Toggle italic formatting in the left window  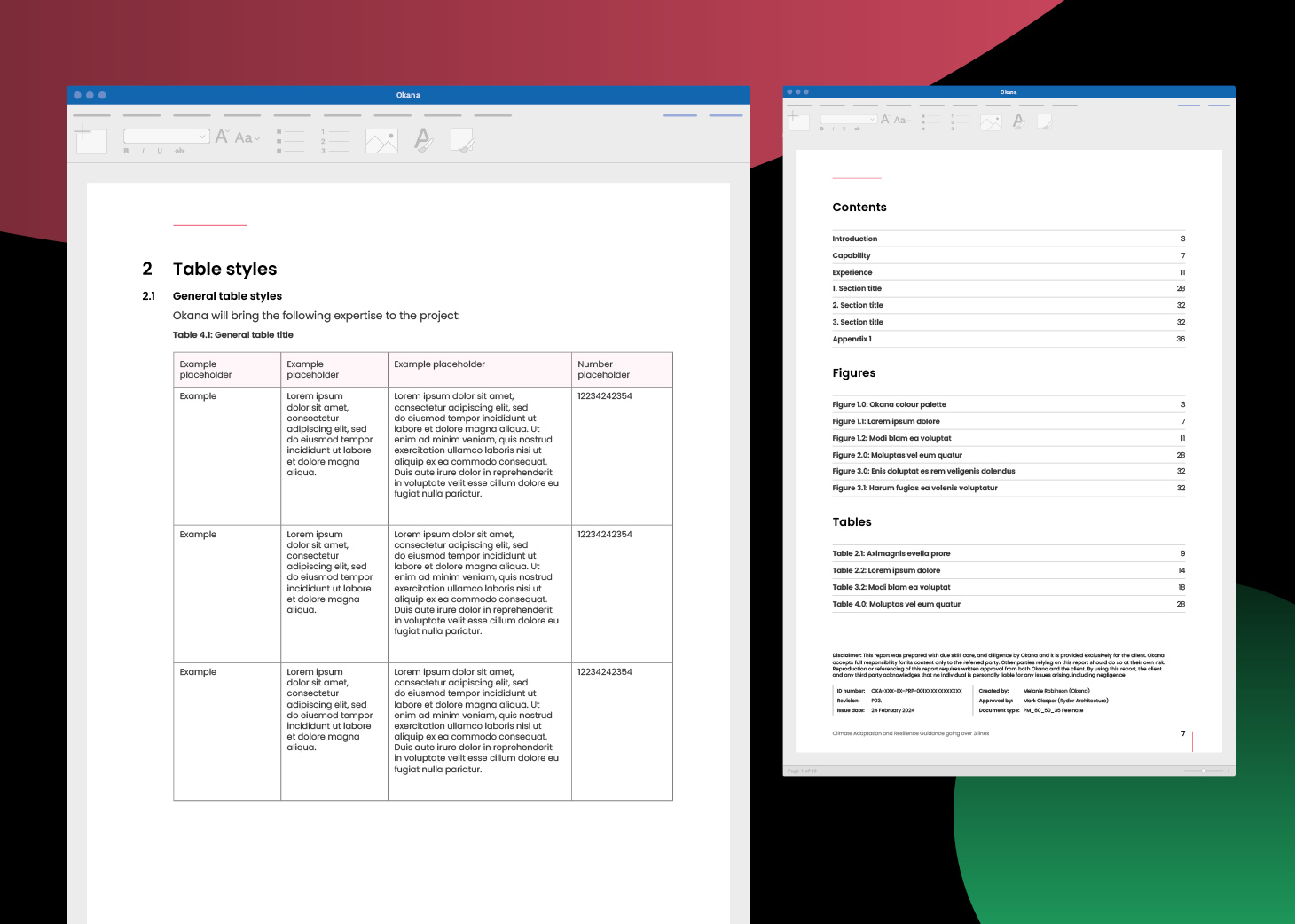[143, 152]
